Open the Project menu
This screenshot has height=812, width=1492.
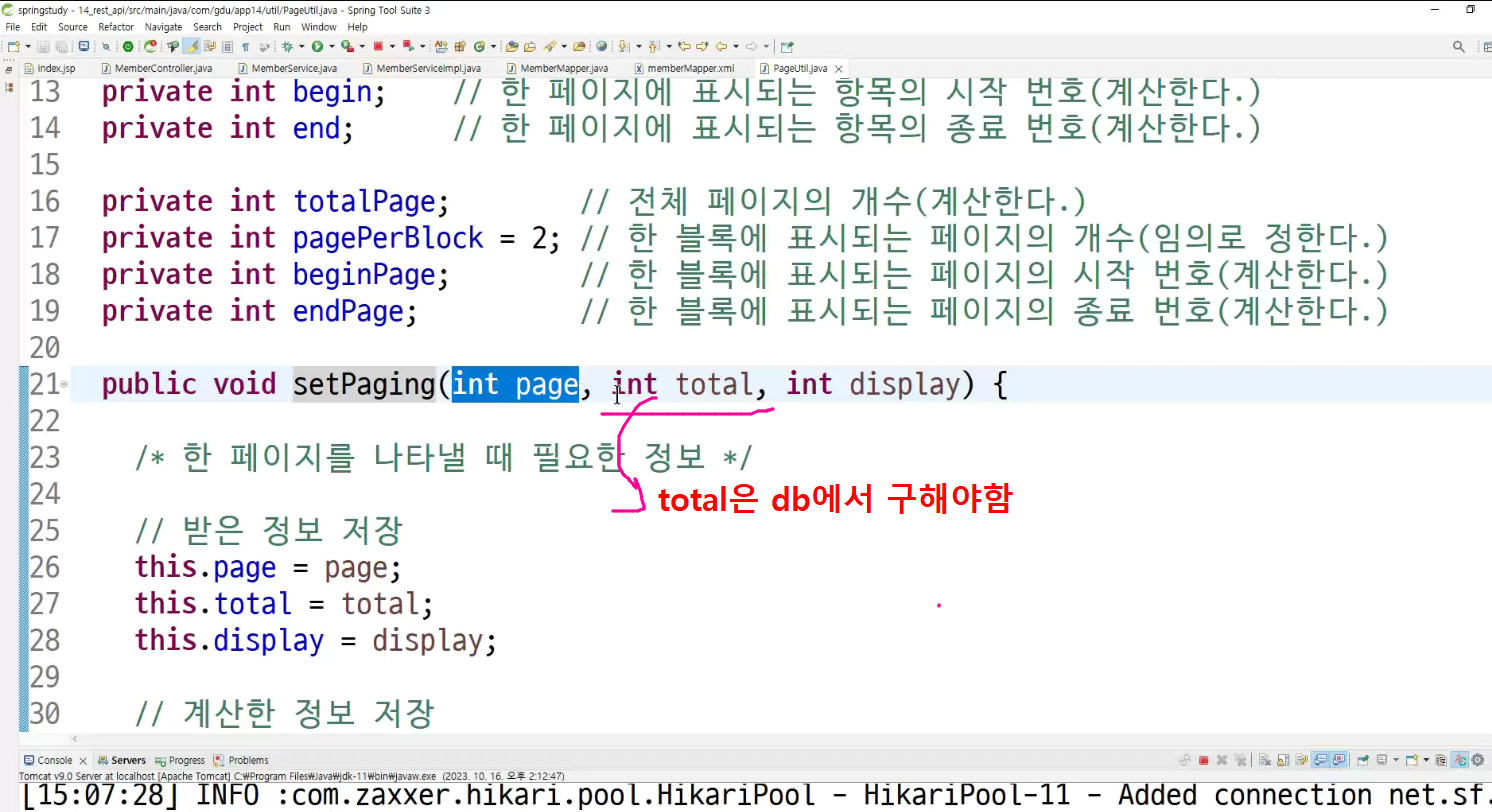click(x=248, y=27)
